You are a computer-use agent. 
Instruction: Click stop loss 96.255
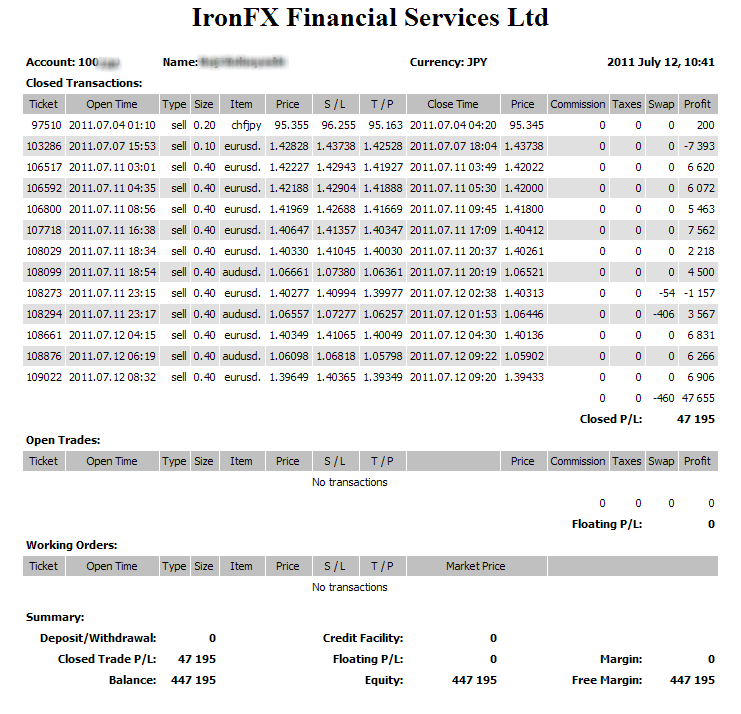338,125
